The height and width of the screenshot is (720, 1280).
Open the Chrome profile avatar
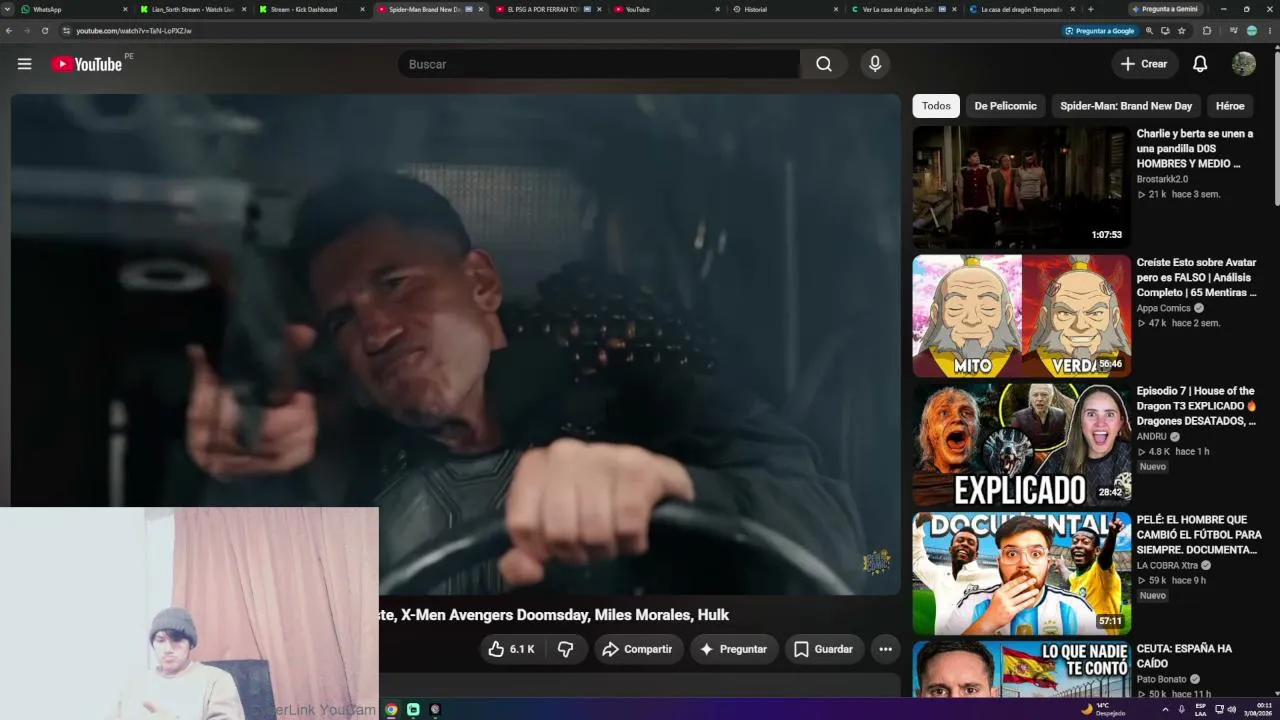pos(1252,31)
